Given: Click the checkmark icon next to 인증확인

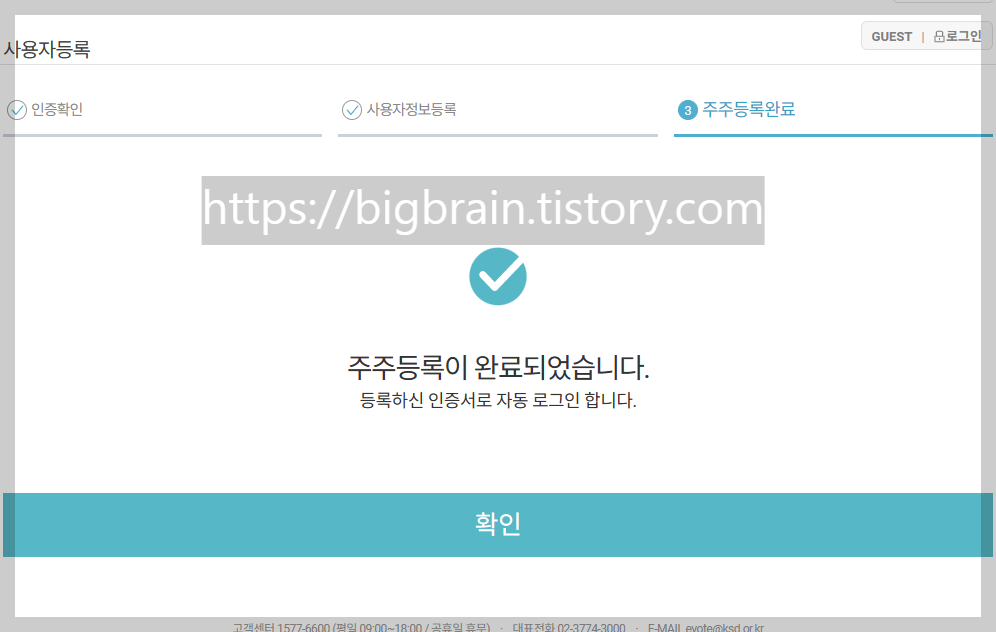Looking at the screenshot, I should point(17,110).
